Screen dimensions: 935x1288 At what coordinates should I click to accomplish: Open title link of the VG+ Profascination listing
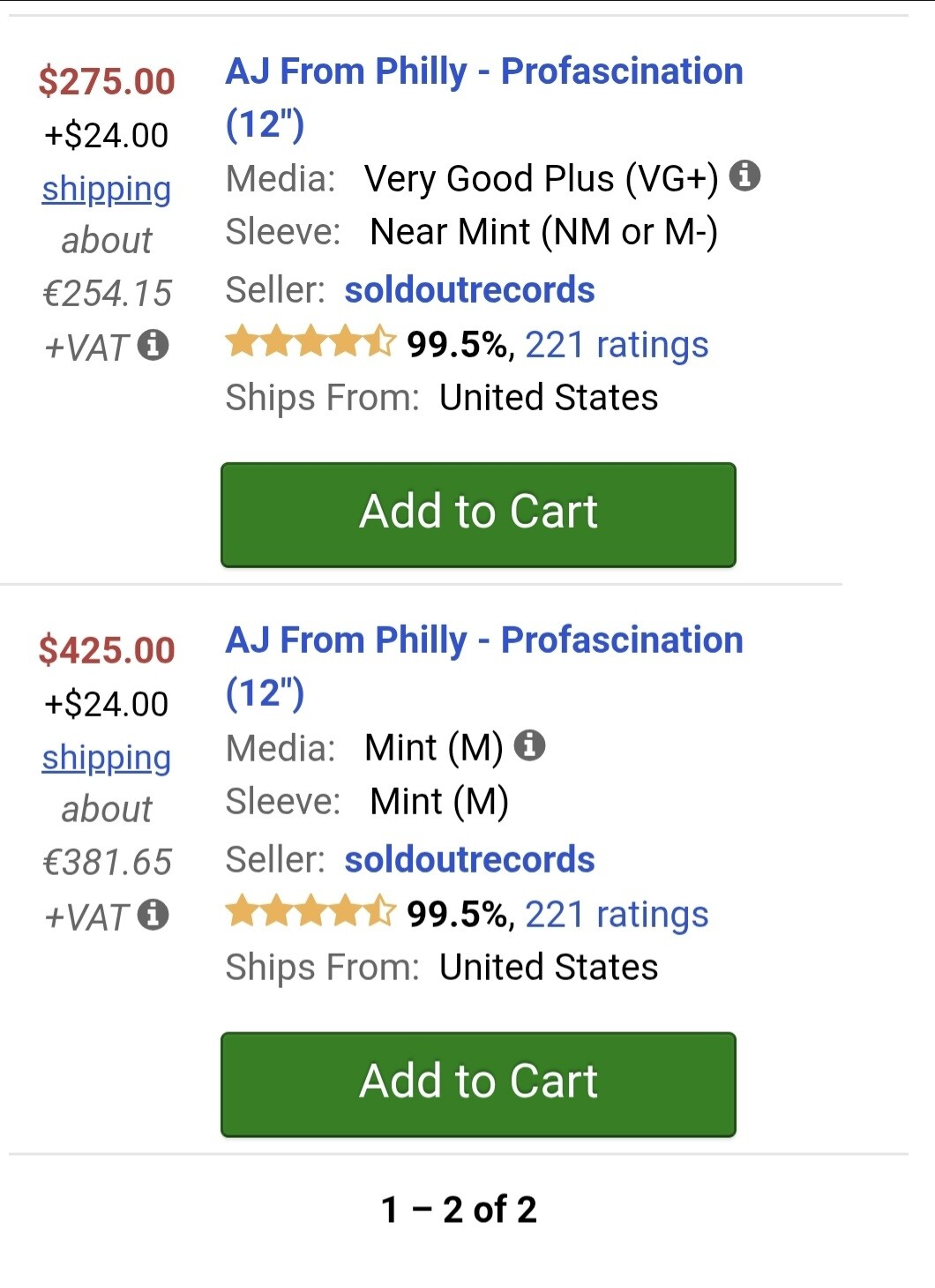[483, 72]
